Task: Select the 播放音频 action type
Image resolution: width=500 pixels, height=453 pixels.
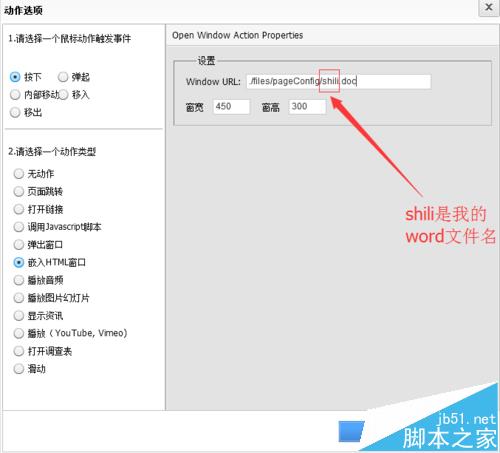Action: (x=19, y=280)
